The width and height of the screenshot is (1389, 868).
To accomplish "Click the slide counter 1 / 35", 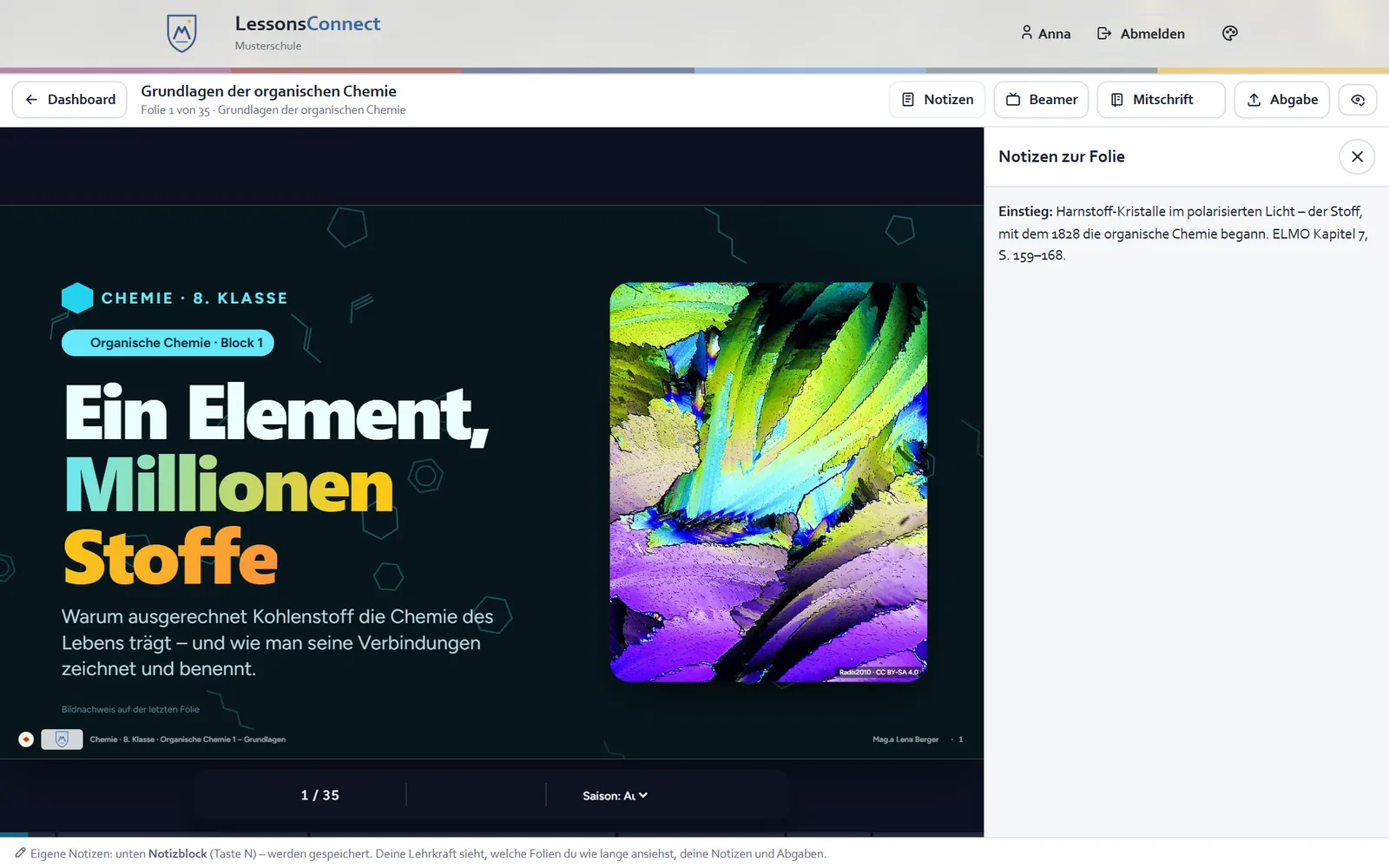I will point(319,795).
